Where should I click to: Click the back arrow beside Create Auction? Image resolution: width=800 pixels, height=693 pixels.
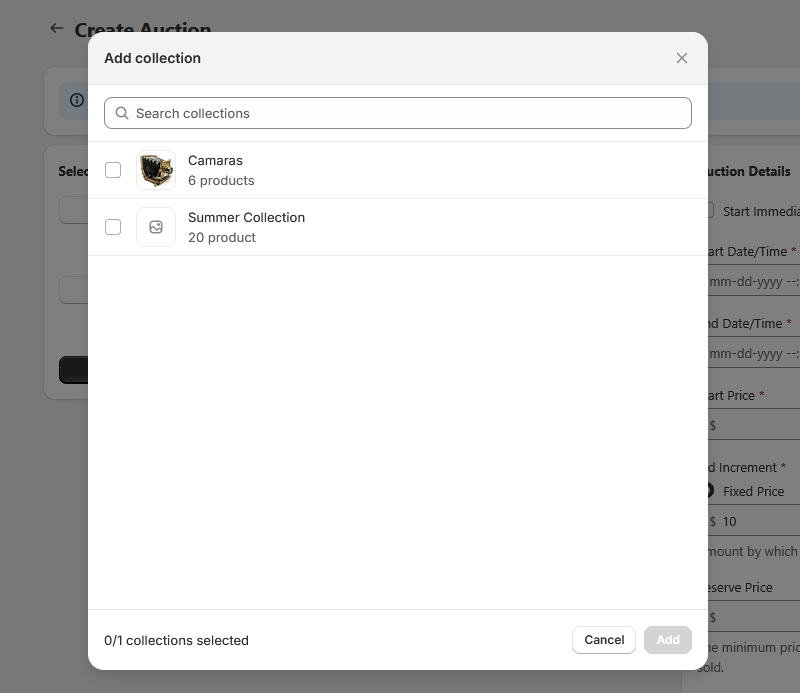coord(57,29)
